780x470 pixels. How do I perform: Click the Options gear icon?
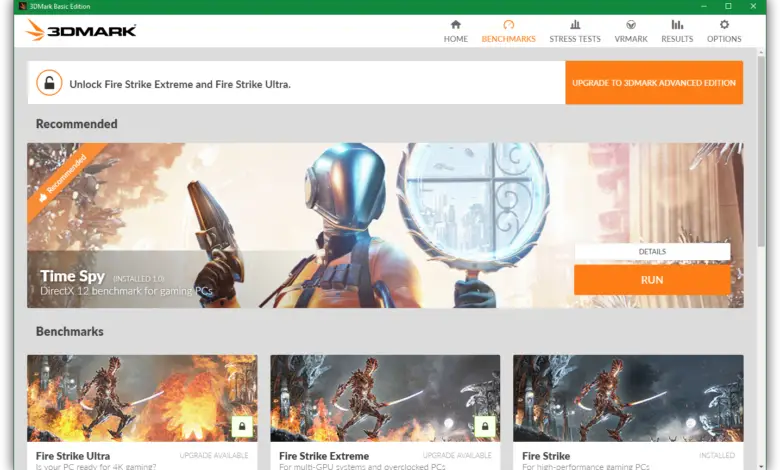[724, 24]
